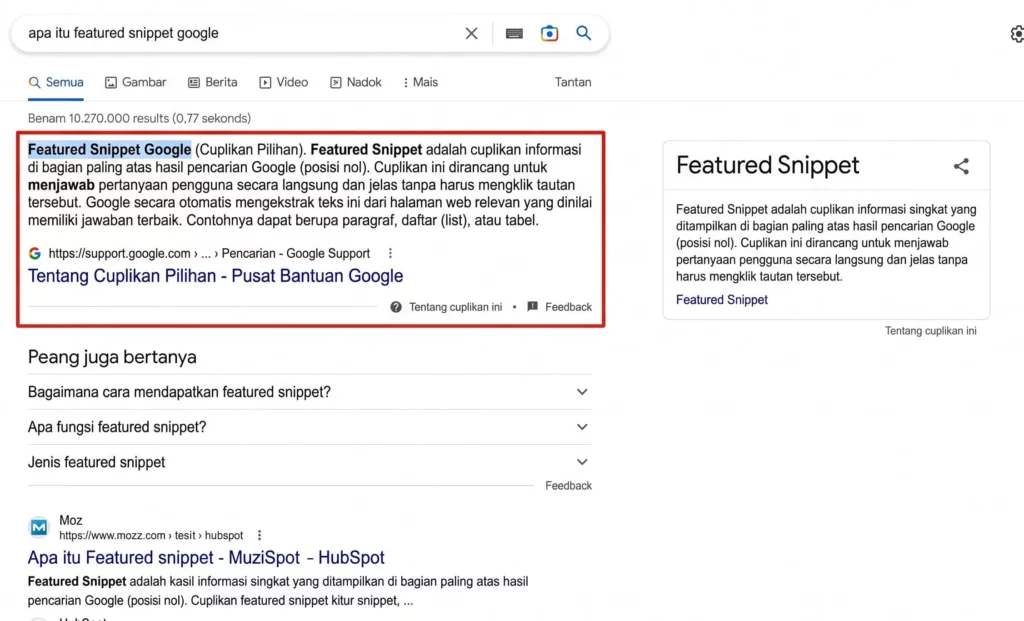Expand "Bagaimana cara mendapatkan featured snippet?"
The width and height of the screenshot is (1024, 621).
coord(310,392)
